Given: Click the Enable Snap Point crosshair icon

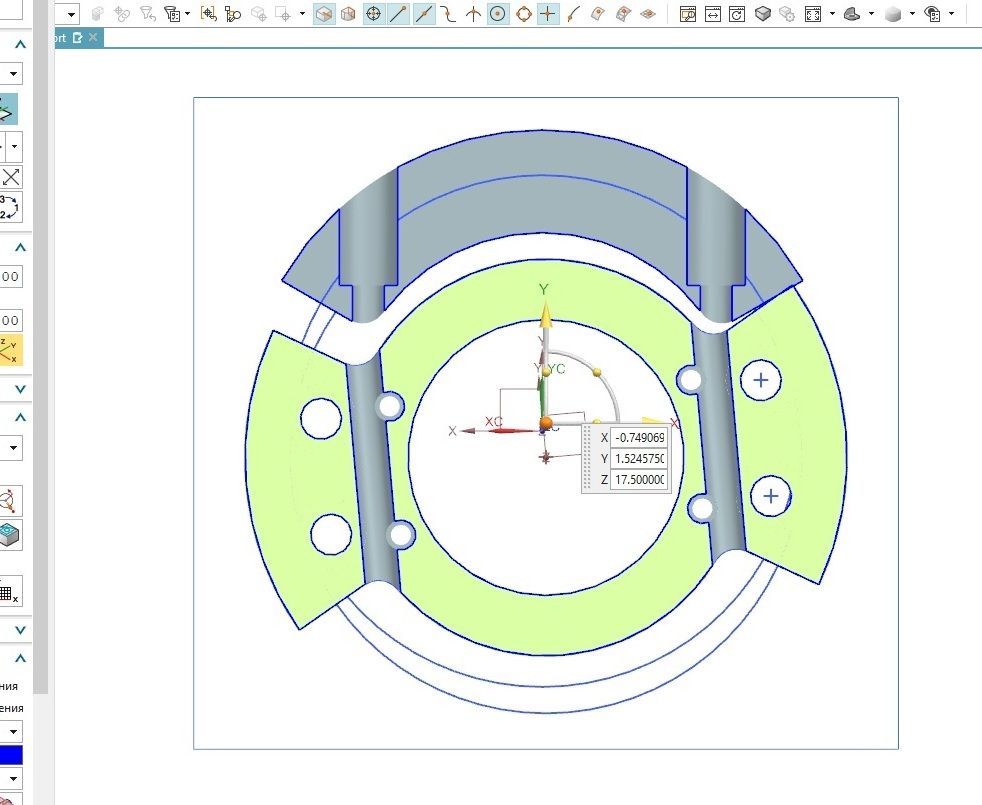Looking at the screenshot, I should coord(374,15).
